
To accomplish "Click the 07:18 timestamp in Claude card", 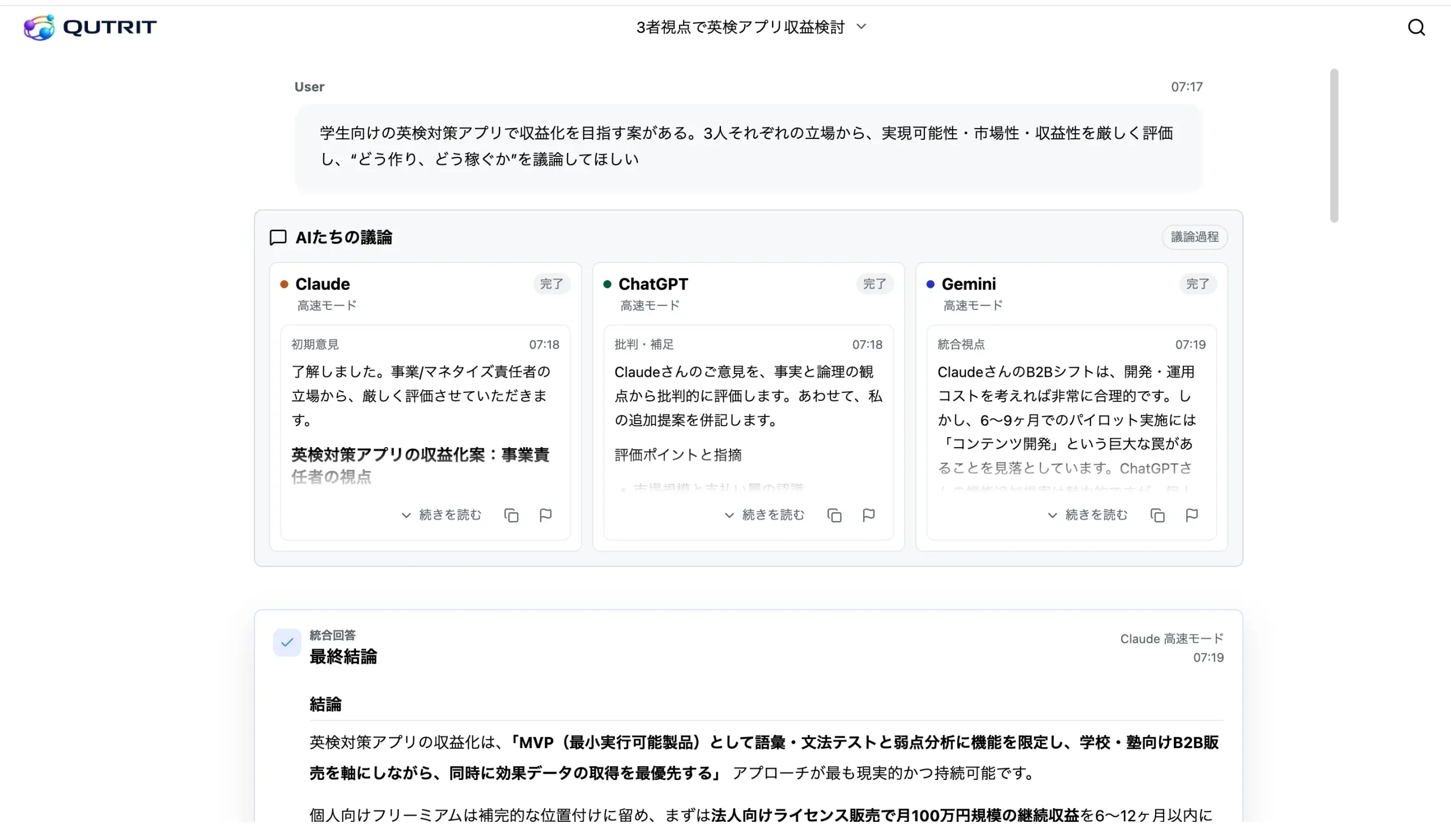I will 544,344.
